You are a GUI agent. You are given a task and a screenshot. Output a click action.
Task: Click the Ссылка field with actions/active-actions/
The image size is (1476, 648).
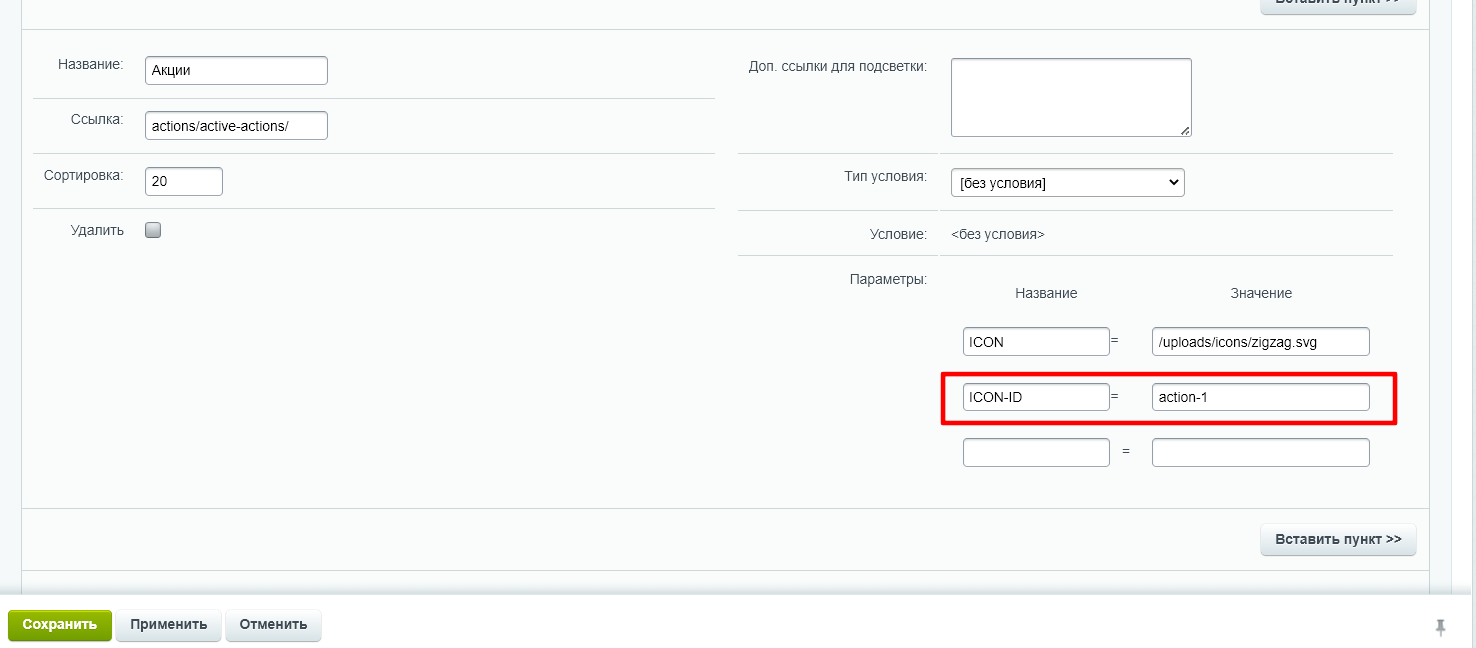tap(236, 126)
